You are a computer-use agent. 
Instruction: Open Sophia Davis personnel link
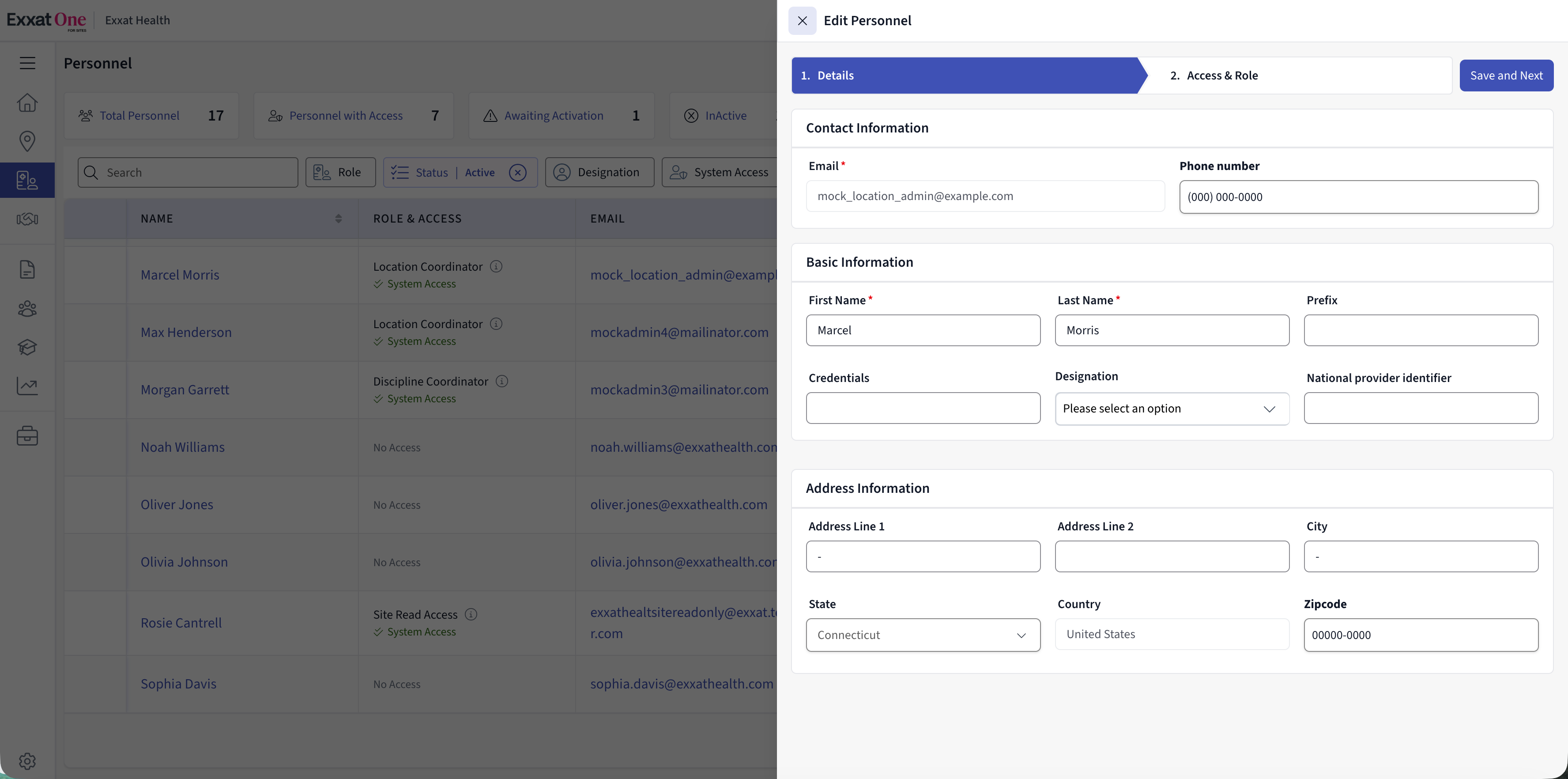click(178, 684)
